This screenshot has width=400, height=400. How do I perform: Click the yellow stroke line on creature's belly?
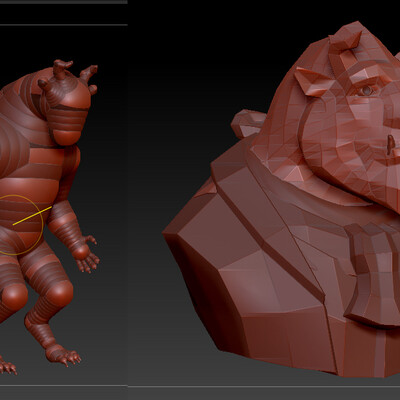tap(32, 216)
